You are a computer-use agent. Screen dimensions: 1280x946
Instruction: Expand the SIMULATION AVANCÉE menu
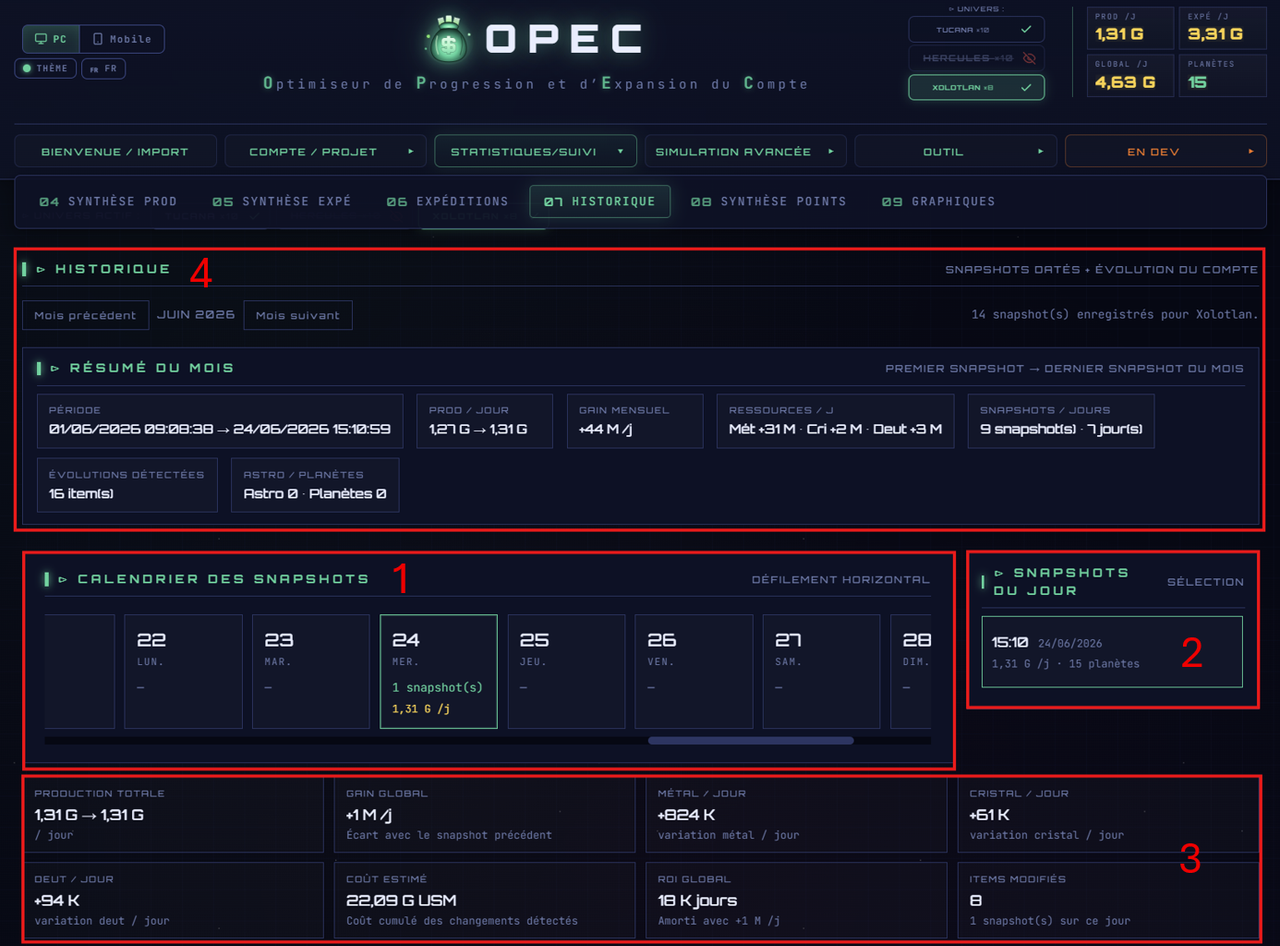(745, 151)
